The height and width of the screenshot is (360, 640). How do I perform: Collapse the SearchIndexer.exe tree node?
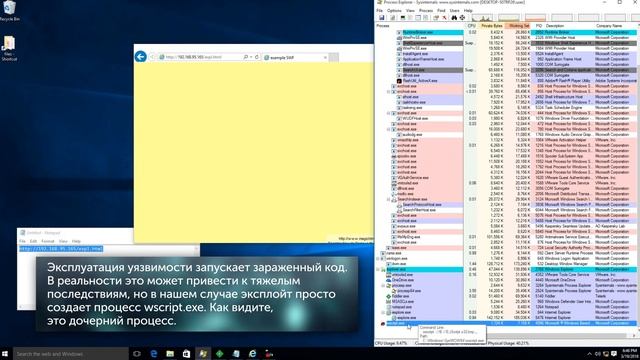click(x=388, y=199)
